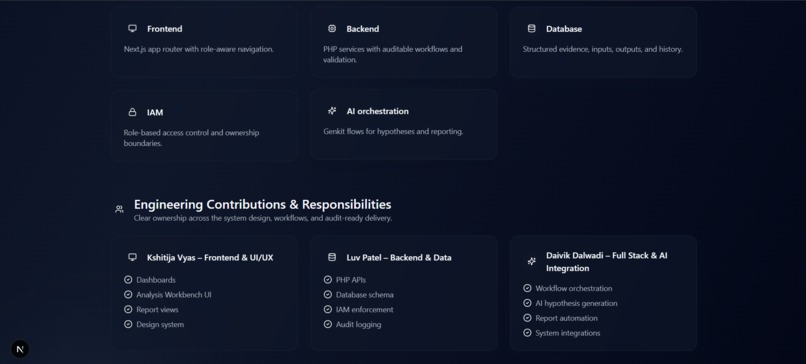Click the 'Clear ownership across the system design' subtitle

(x=263, y=218)
